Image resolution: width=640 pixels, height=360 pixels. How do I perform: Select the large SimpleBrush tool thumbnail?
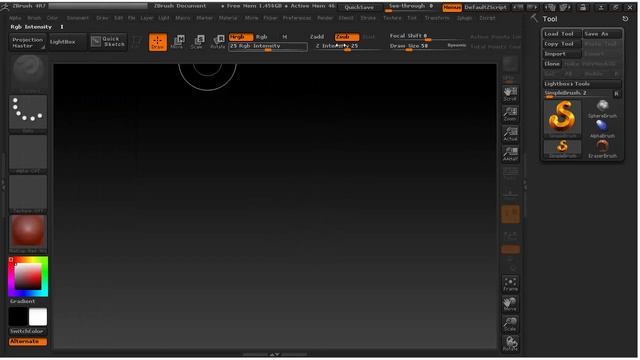[x=562, y=118]
